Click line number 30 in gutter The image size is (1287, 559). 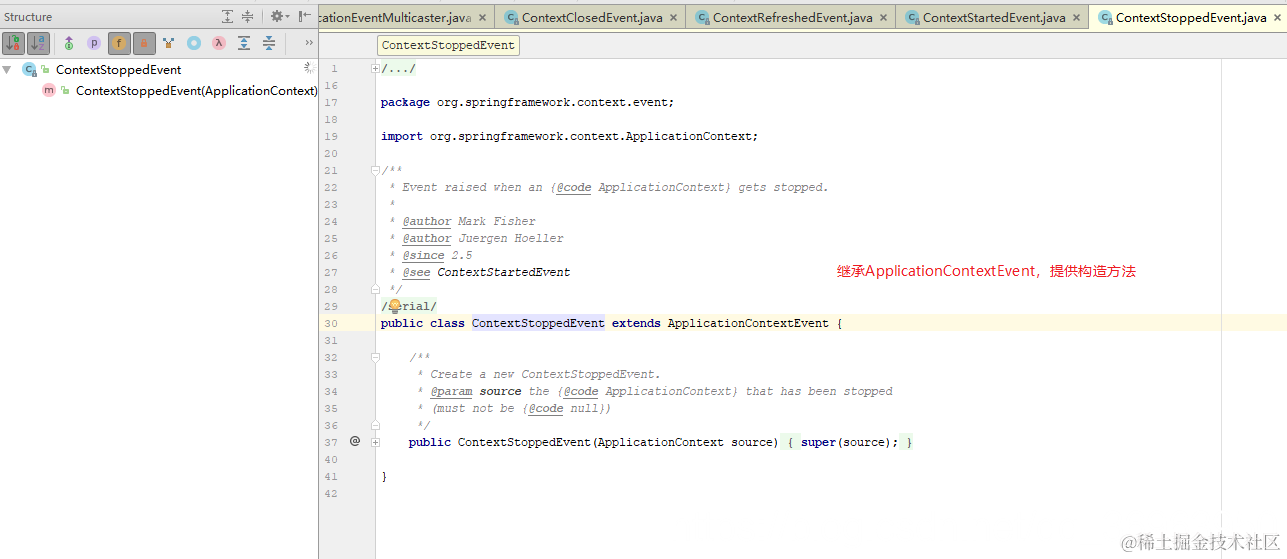pyautogui.click(x=331, y=323)
